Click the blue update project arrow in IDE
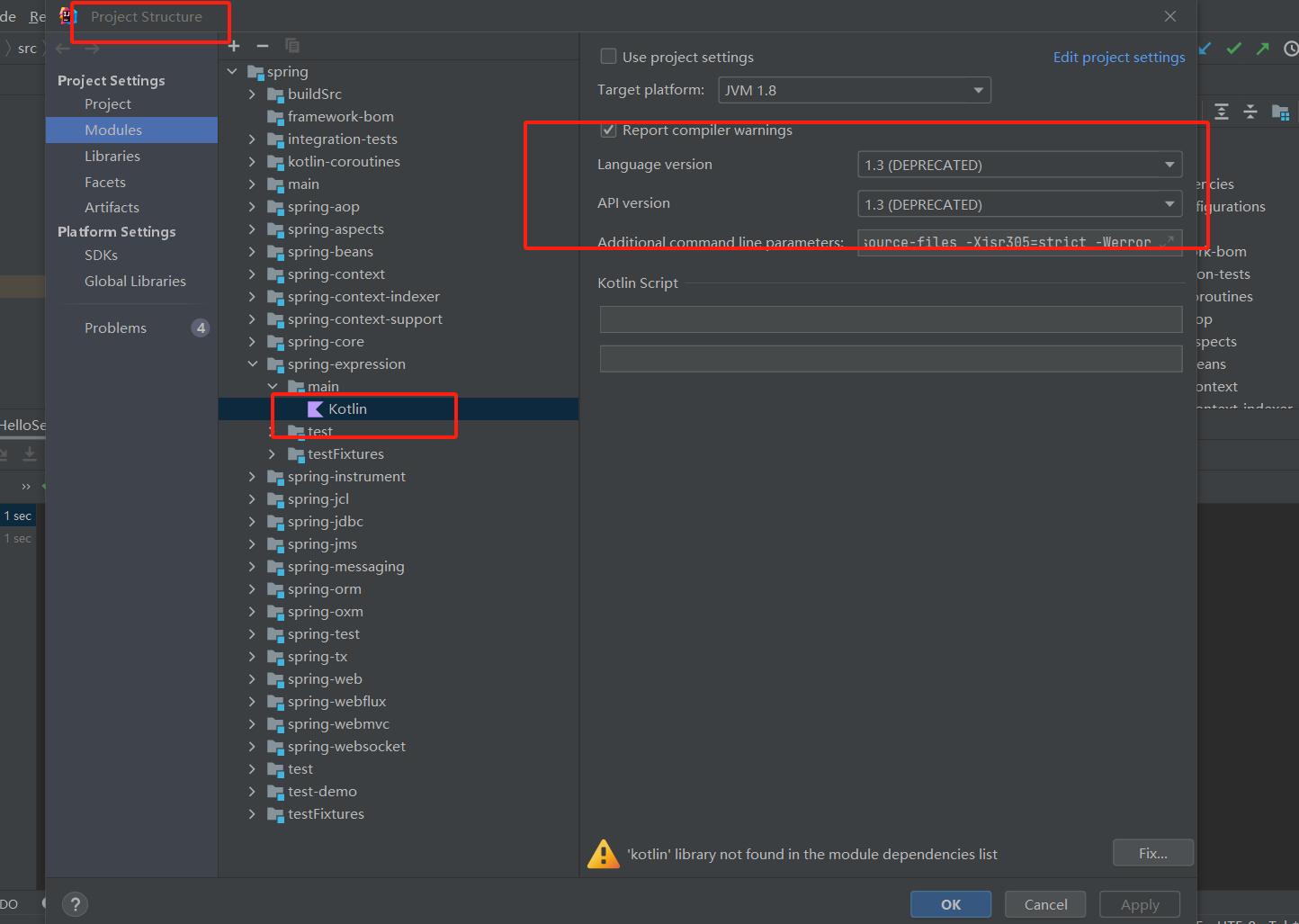 [1205, 49]
